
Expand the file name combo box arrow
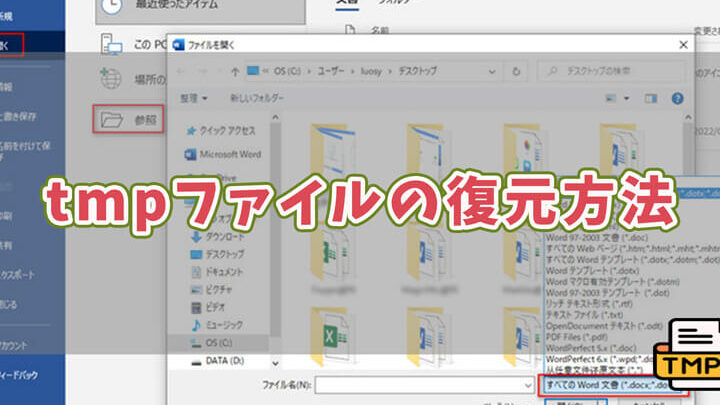pyautogui.click(x=527, y=384)
